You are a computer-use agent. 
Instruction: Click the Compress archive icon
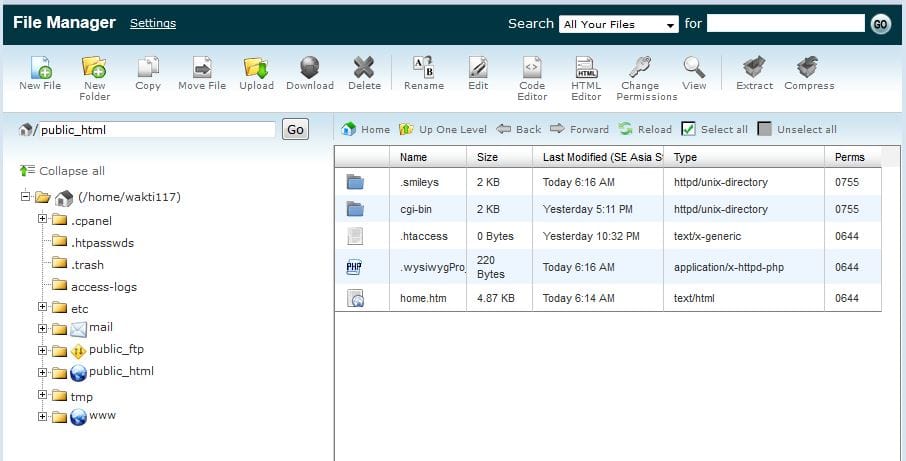click(x=808, y=68)
